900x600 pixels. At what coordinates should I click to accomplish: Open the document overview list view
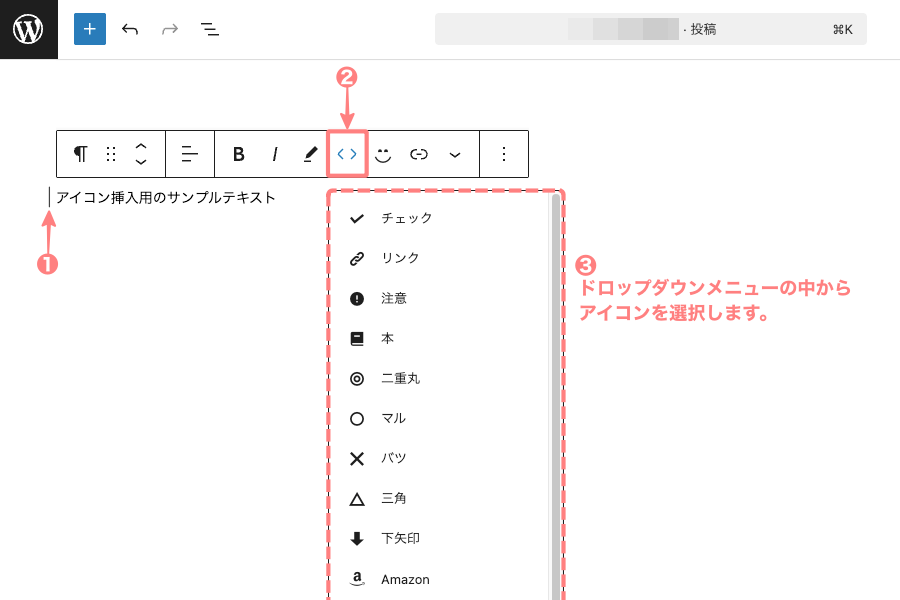(210, 29)
